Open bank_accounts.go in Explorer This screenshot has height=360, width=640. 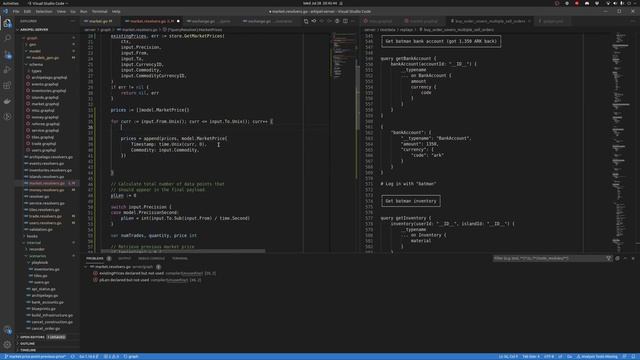tap(47, 302)
